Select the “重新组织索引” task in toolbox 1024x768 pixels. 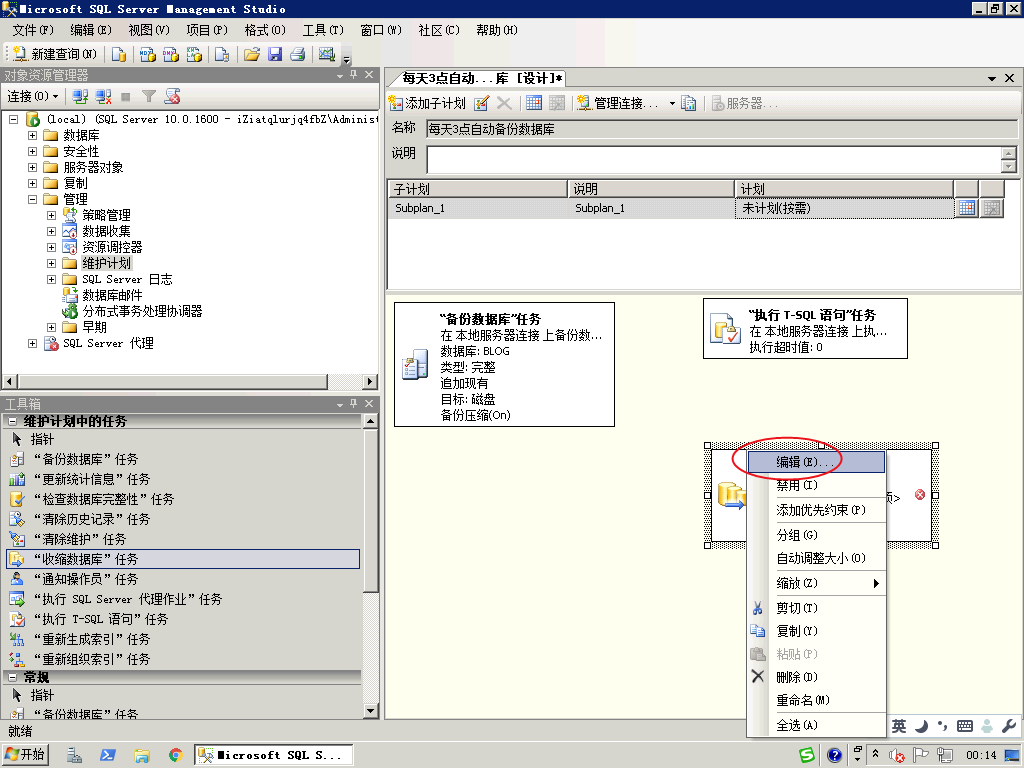coord(184,659)
